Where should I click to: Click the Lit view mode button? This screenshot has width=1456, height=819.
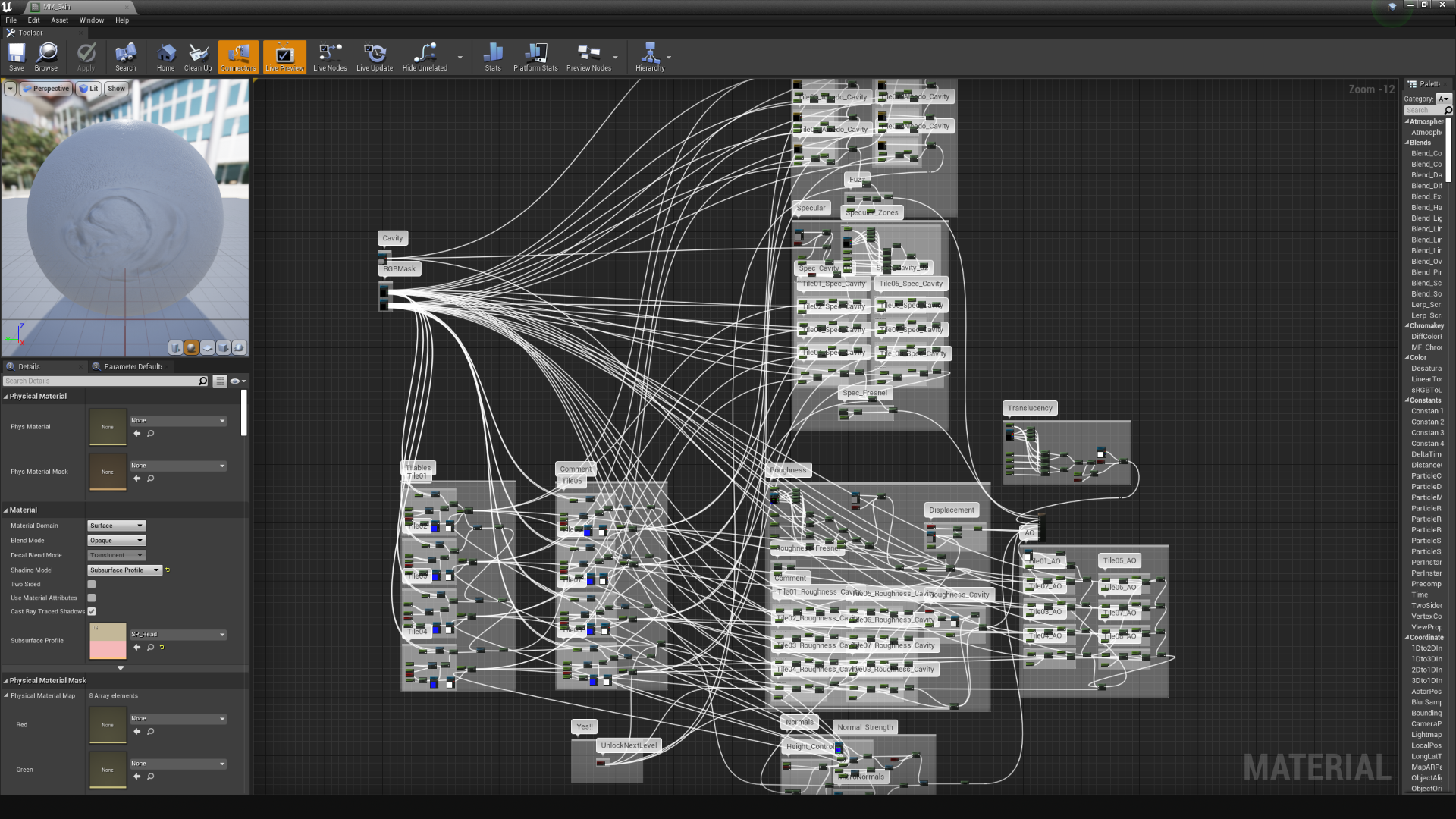(89, 89)
